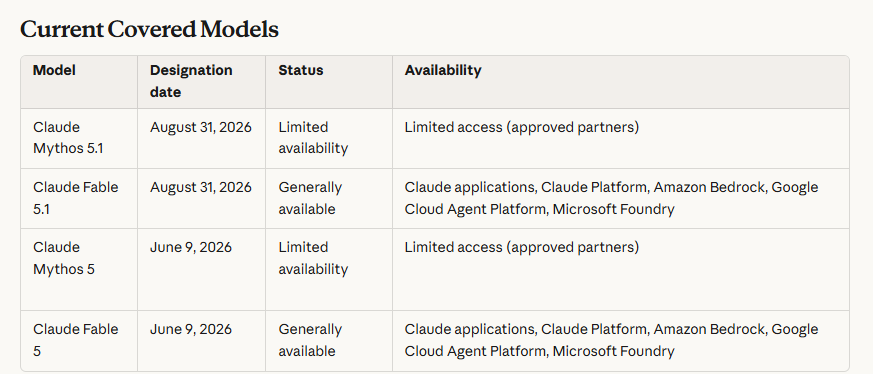The height and width of the screenshot is (374, 873).
Task: Click availability platforms list for Fable 5
Action: 611,340
